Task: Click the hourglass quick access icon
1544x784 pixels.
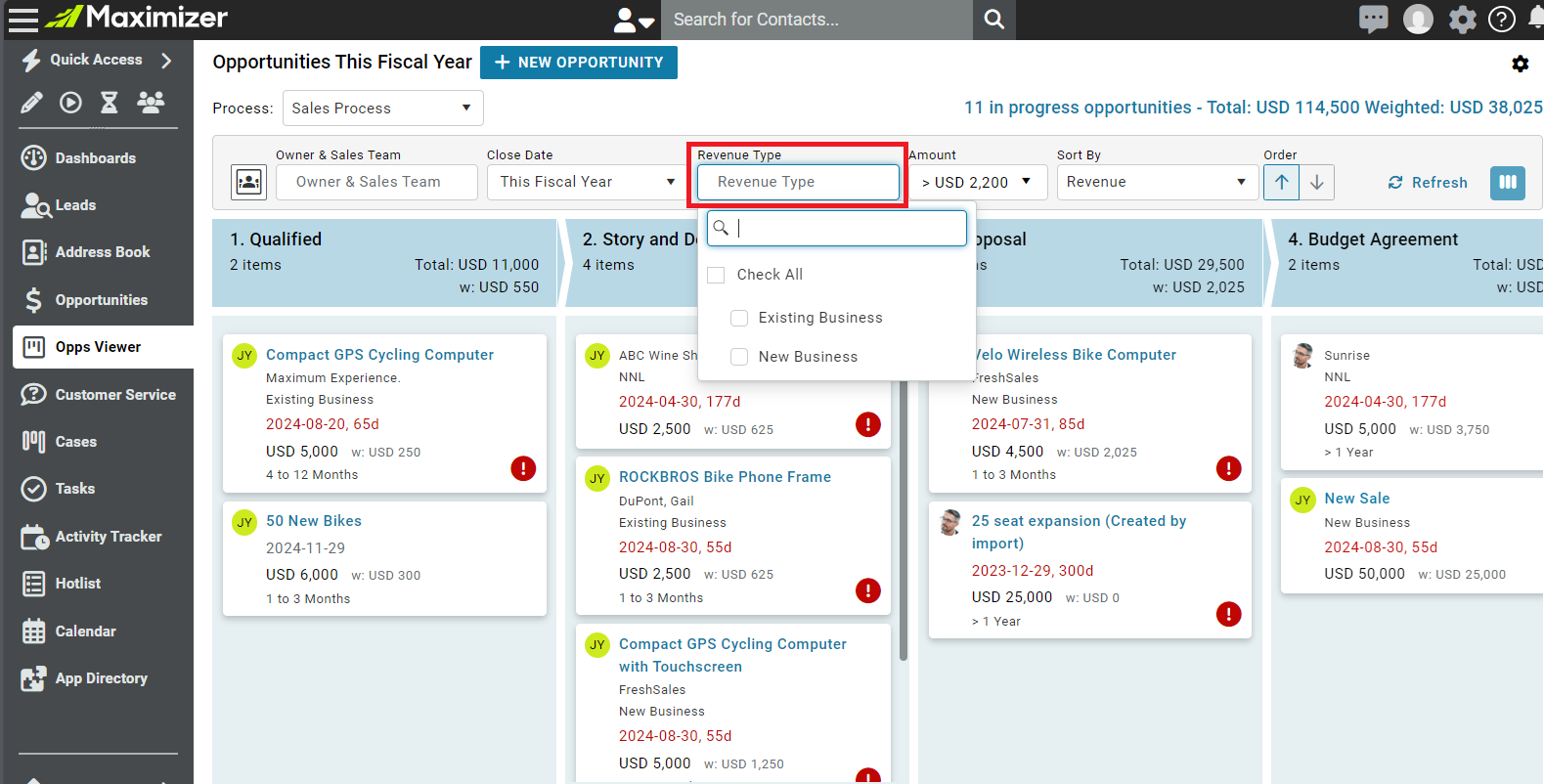Action: tap(110, 103)
